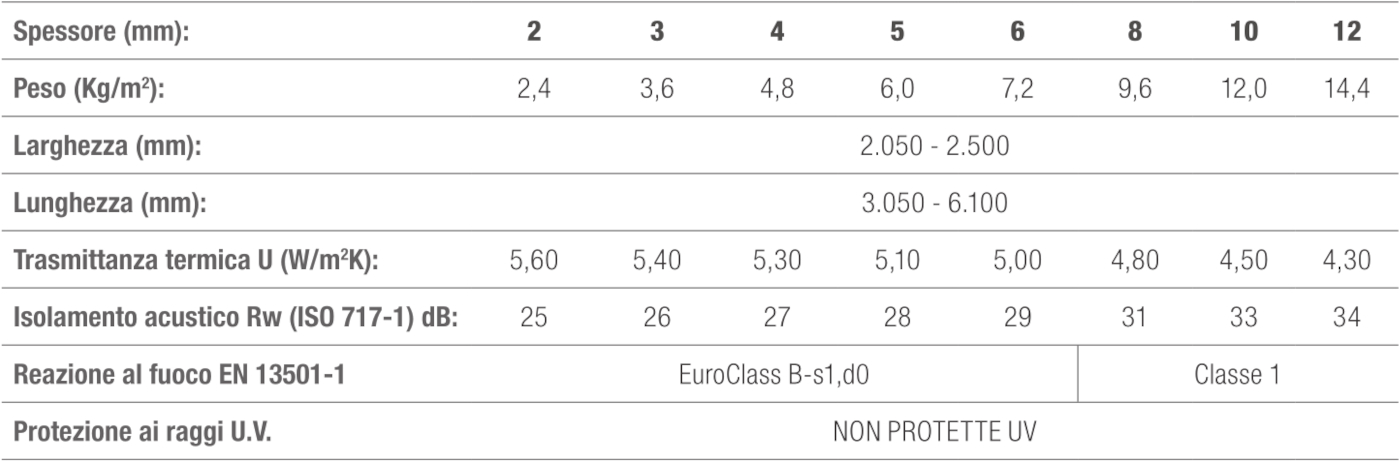Click the 'Peso (Kg/m²):' row label
Screen dimensions: 1400x461
click(x=89, y=88)
